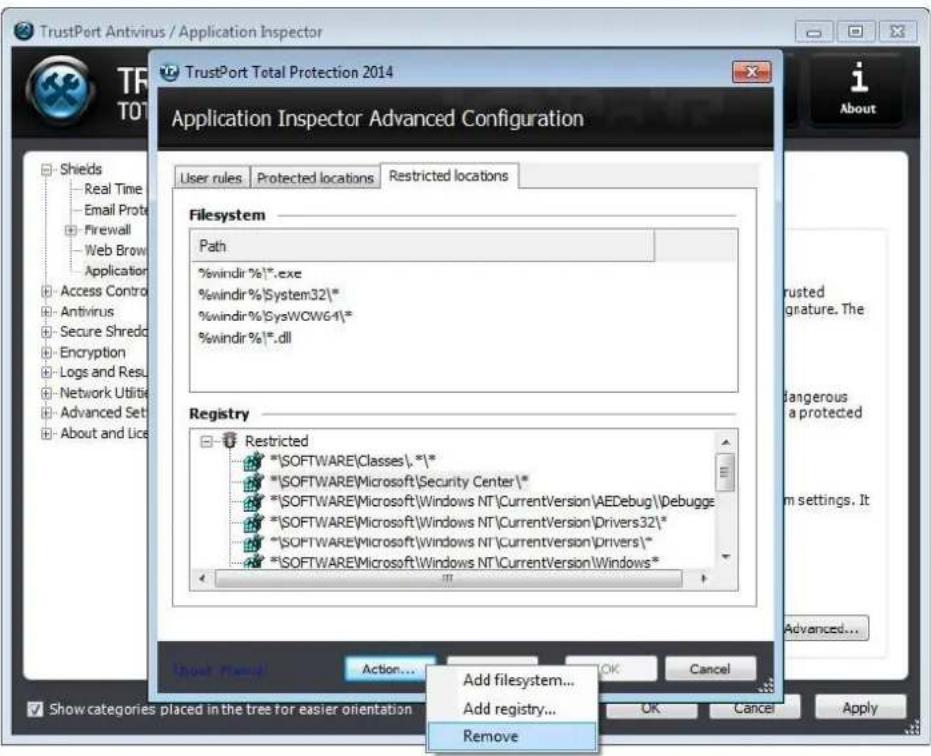Click the main window OK button

tap(651, 708)
